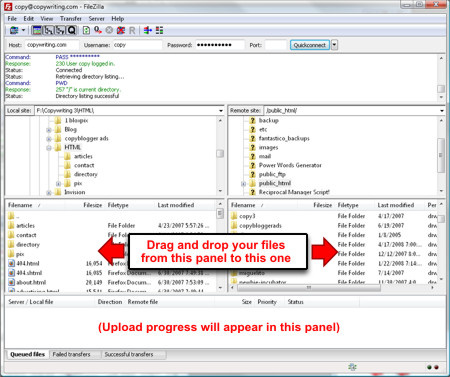The width and height of the screenshot is (450, 377).
Task: Select the 1 blogpix folder icon
Action: 58,120
